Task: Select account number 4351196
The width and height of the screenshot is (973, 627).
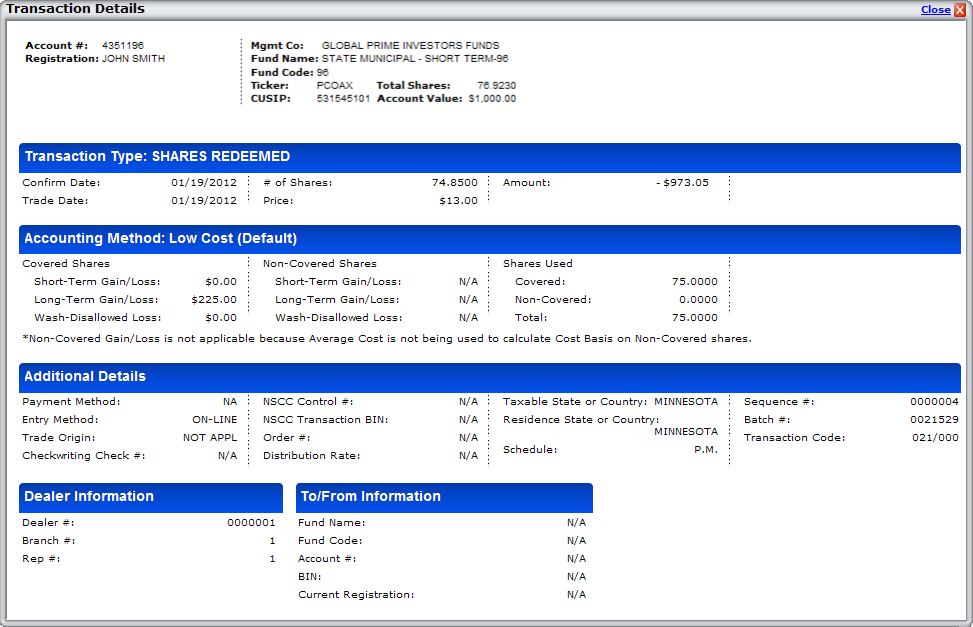Action: click(x=123, y=45)
